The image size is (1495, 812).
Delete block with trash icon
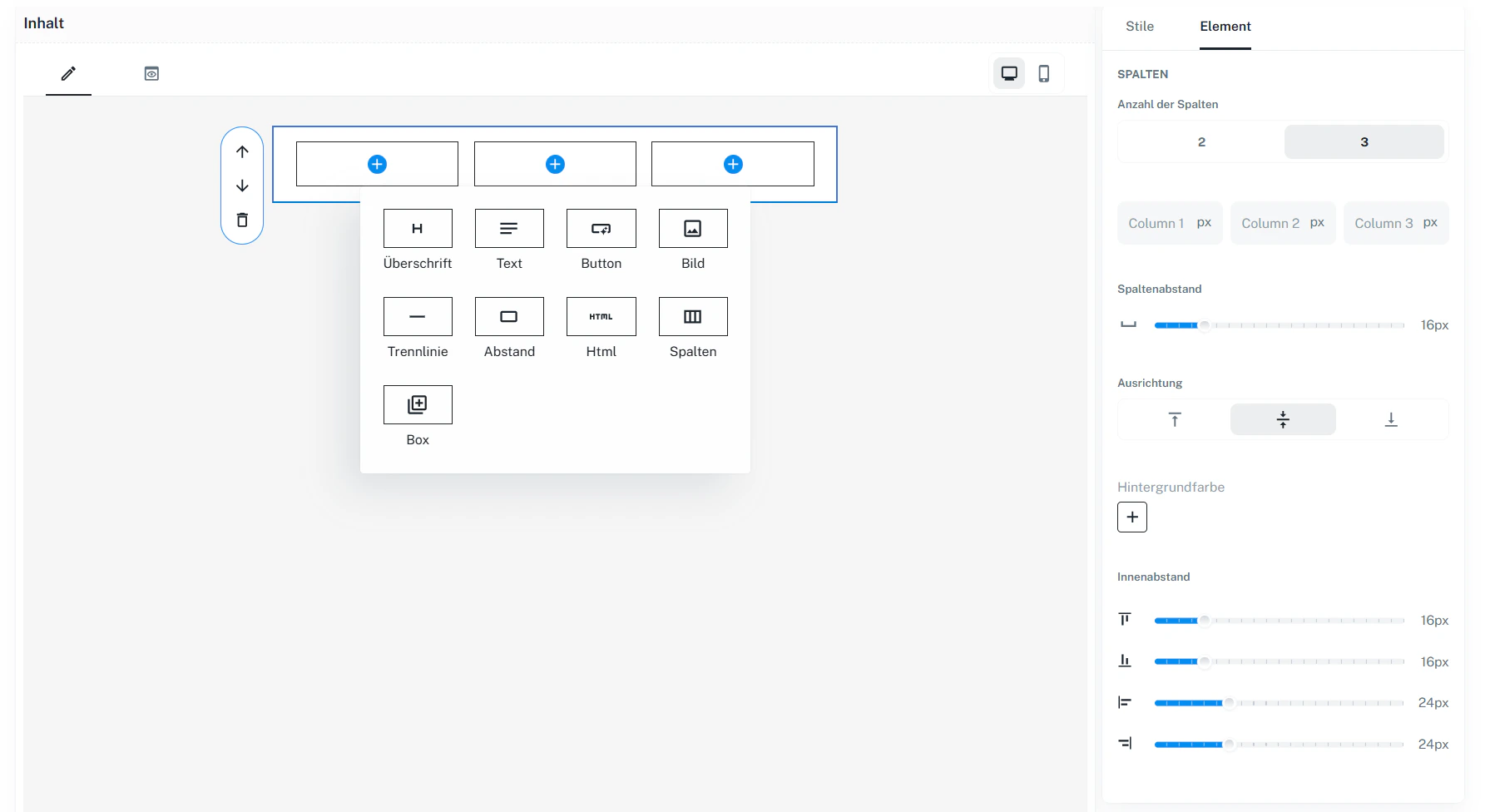coord(242,220)
